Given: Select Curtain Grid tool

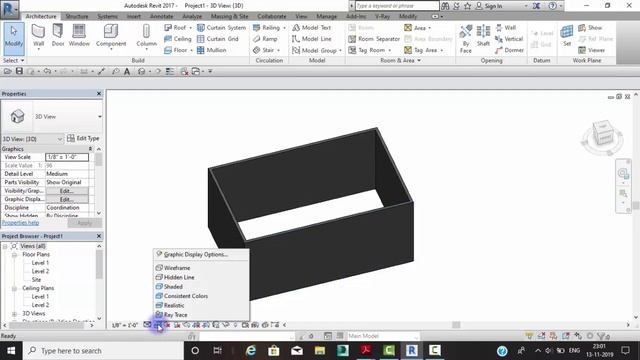Looking at the screenshot, I should [218, 39].
